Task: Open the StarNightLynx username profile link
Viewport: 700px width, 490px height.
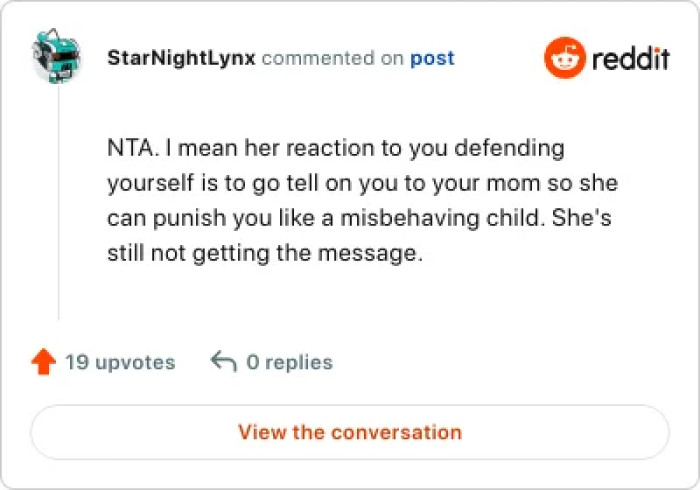Action: point(181,58)
